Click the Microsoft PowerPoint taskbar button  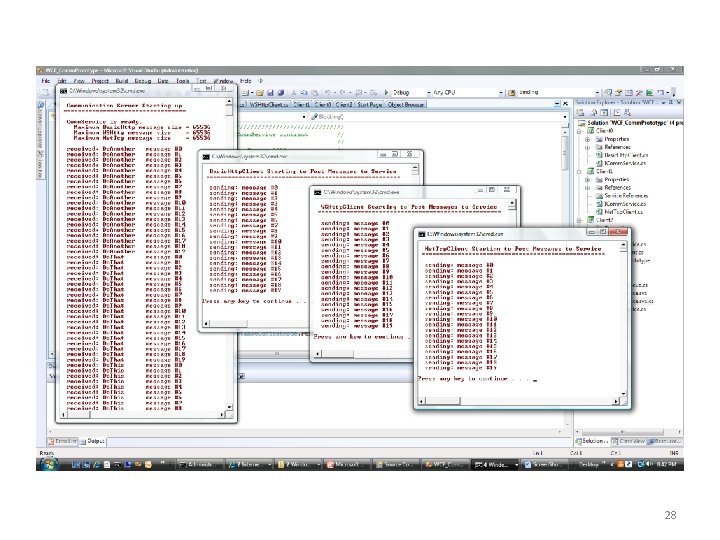pyautogui.click(x=347, y=465)
